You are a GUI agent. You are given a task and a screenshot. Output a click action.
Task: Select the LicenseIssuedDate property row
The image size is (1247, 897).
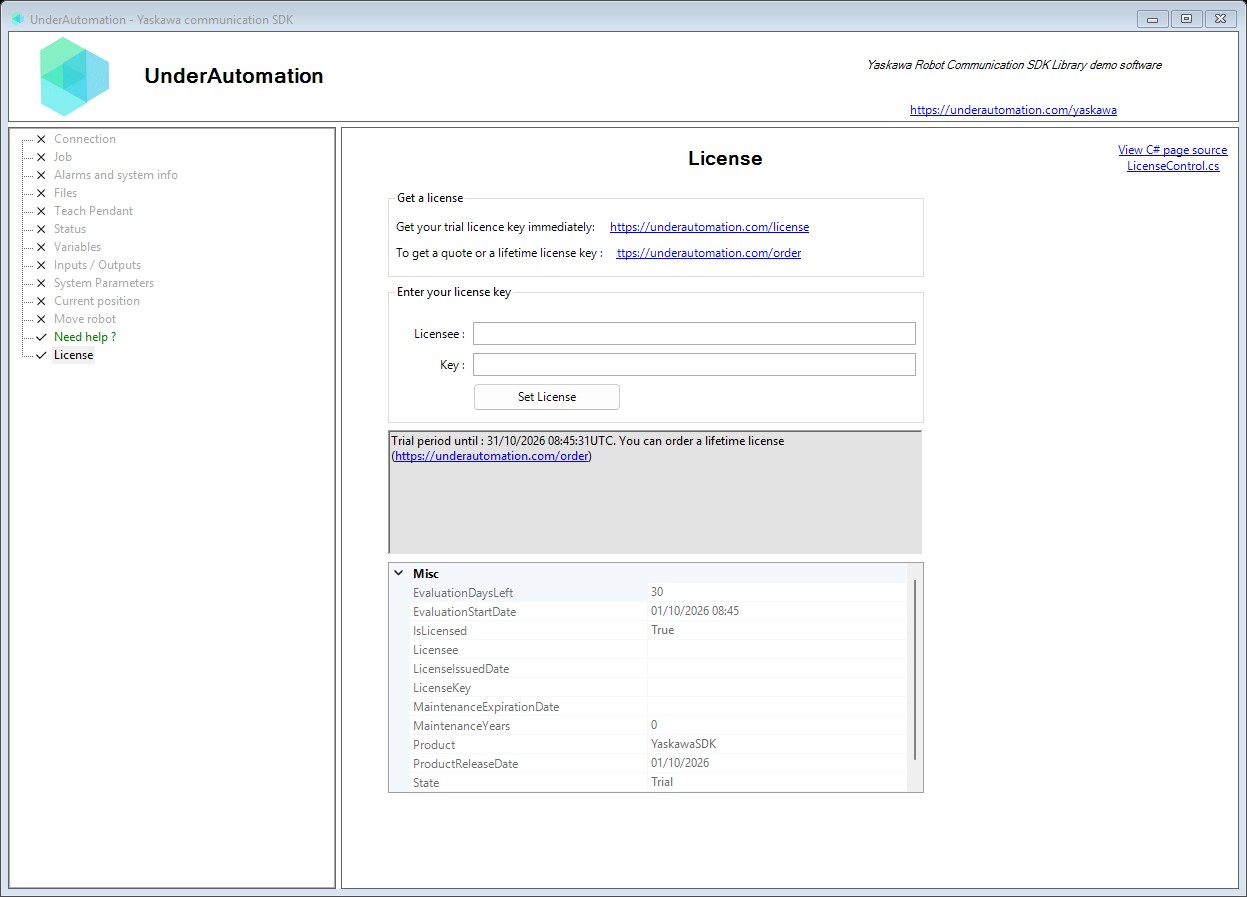(648, 669)
